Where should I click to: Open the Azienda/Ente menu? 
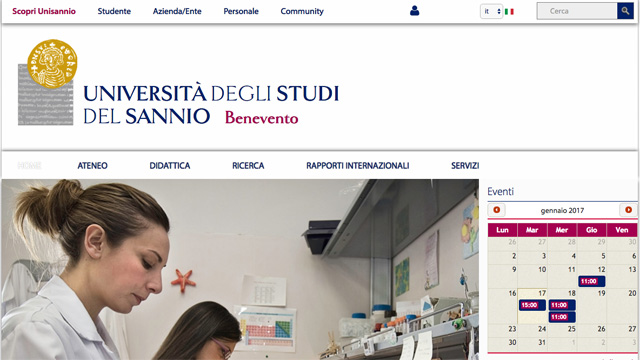click(x=177, y=11)
